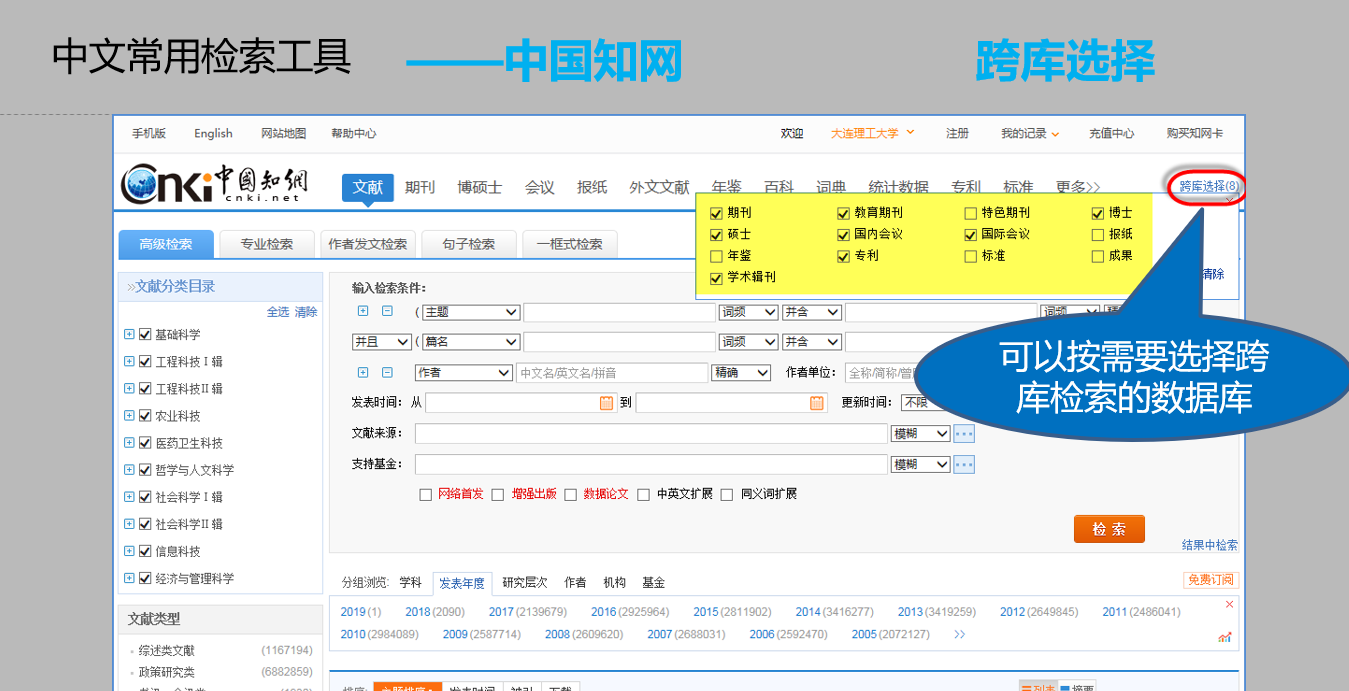This screenshot has height=691, width=1349.
Task: Toggle 博士 database checkbox
Action: 1099,213
